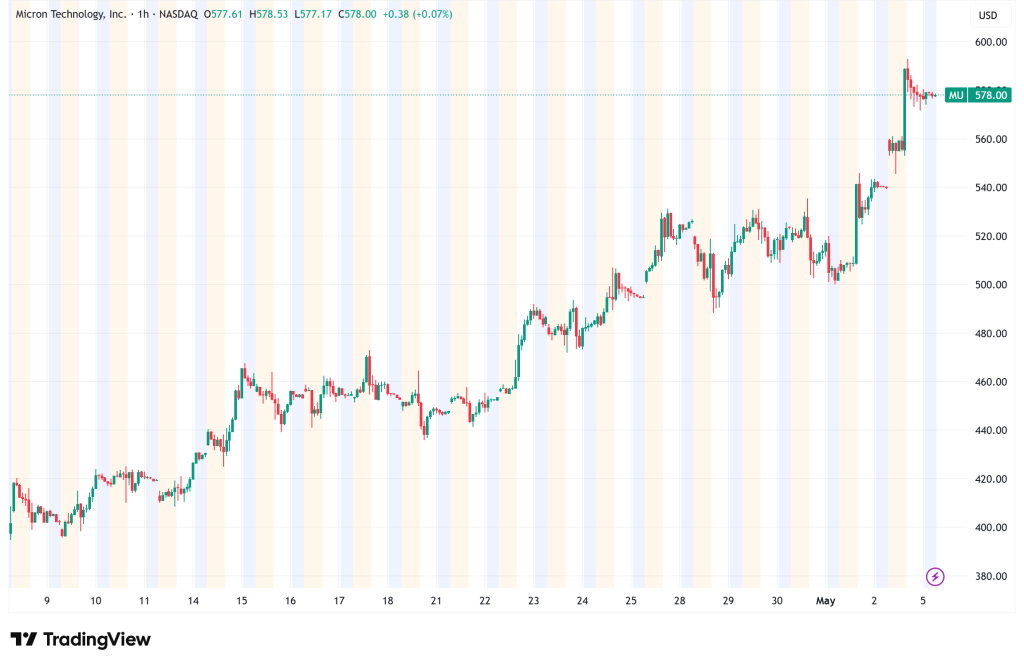Click the 1h interval label
The height and width of the screenshot is (666, 1024).
tap(143, 14)
